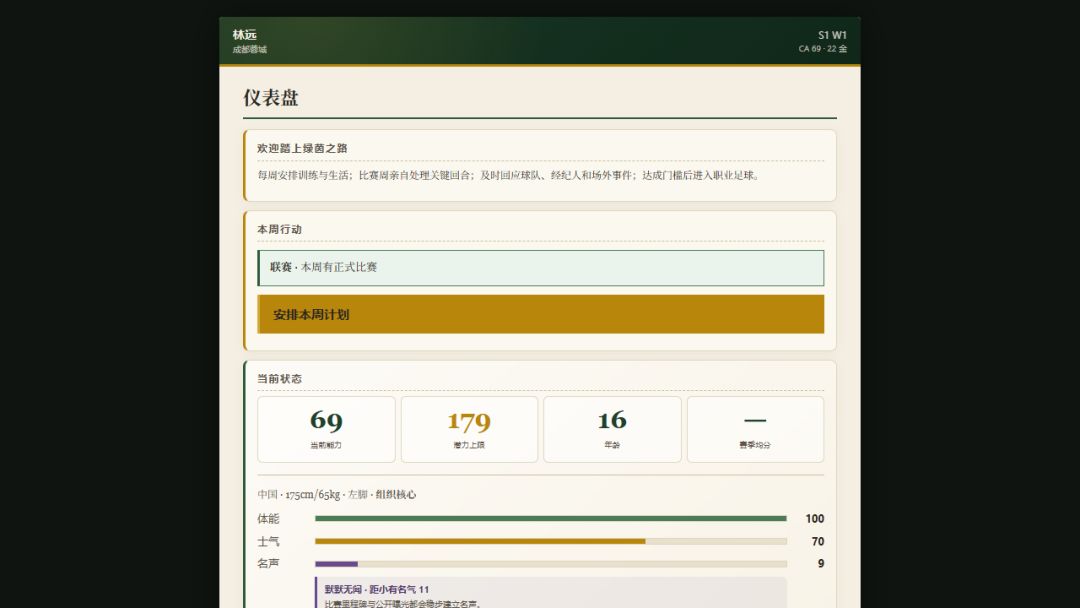Screen dimensions: 1080x608
Task: Click the CA 69 · 22 金 status
Action: pos(822,49)
